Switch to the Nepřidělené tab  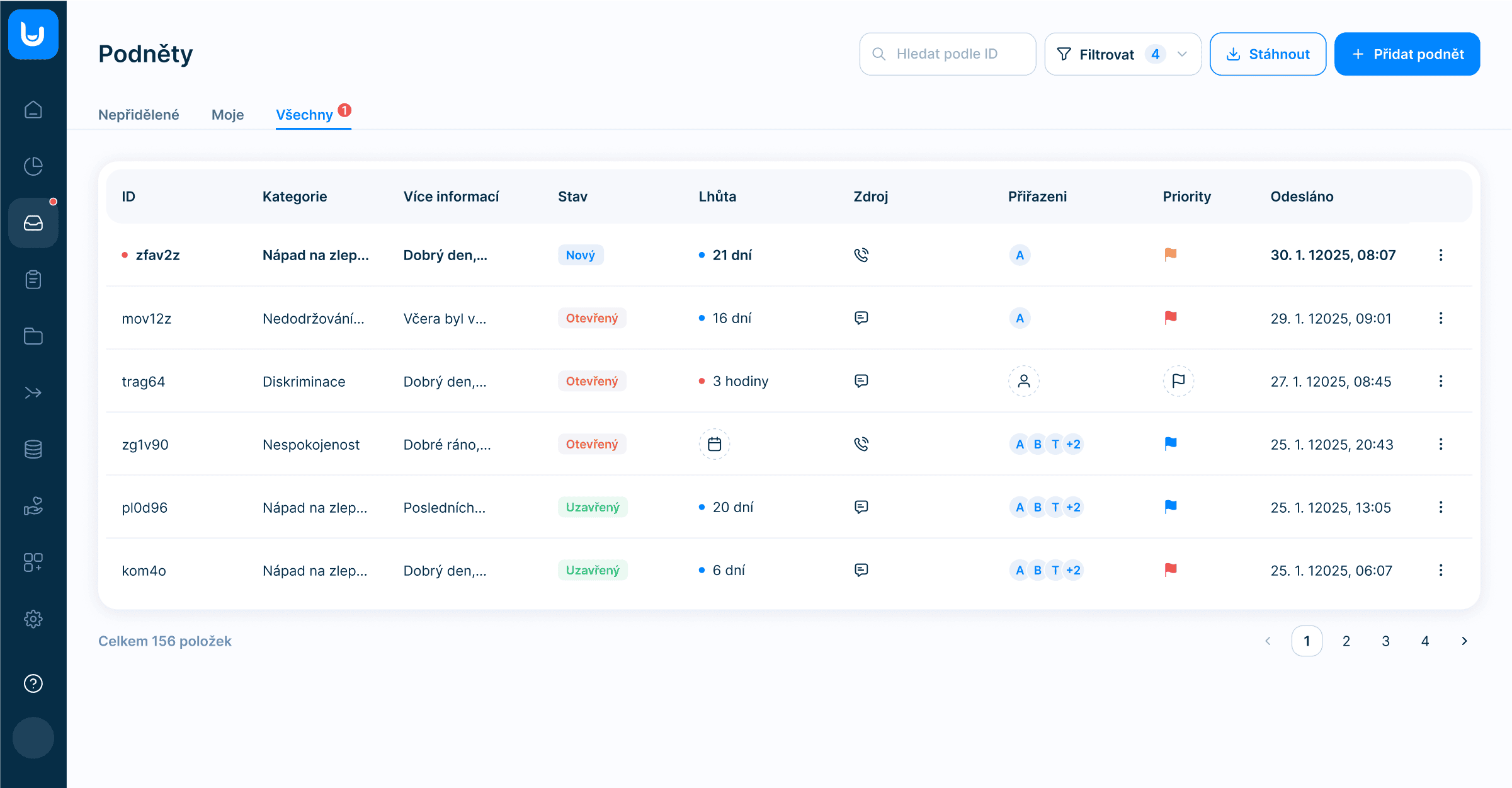139,115
